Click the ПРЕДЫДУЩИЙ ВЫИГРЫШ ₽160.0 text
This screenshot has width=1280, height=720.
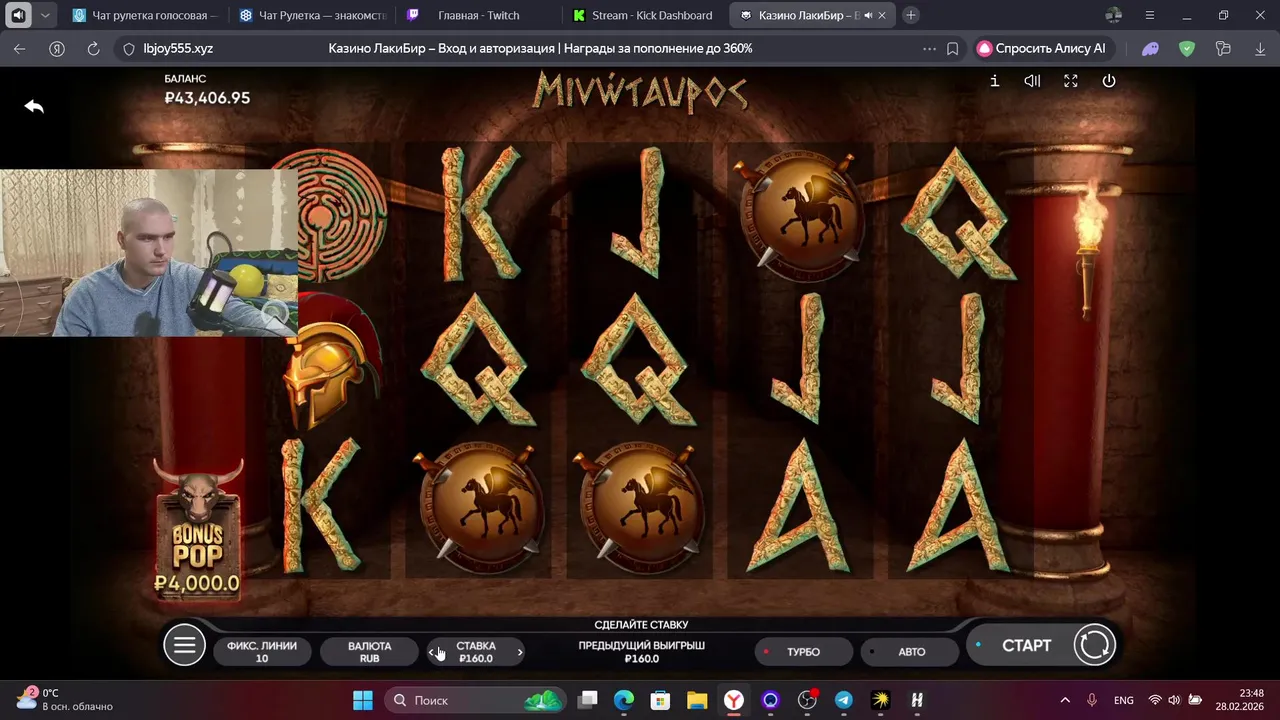point(641,652)
